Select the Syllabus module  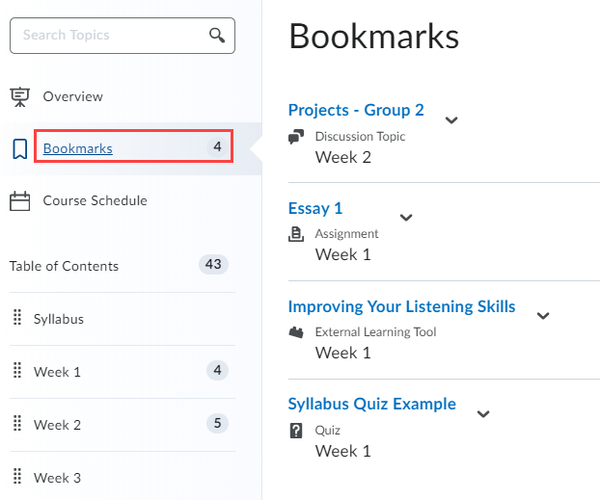(x=59, y=319)
